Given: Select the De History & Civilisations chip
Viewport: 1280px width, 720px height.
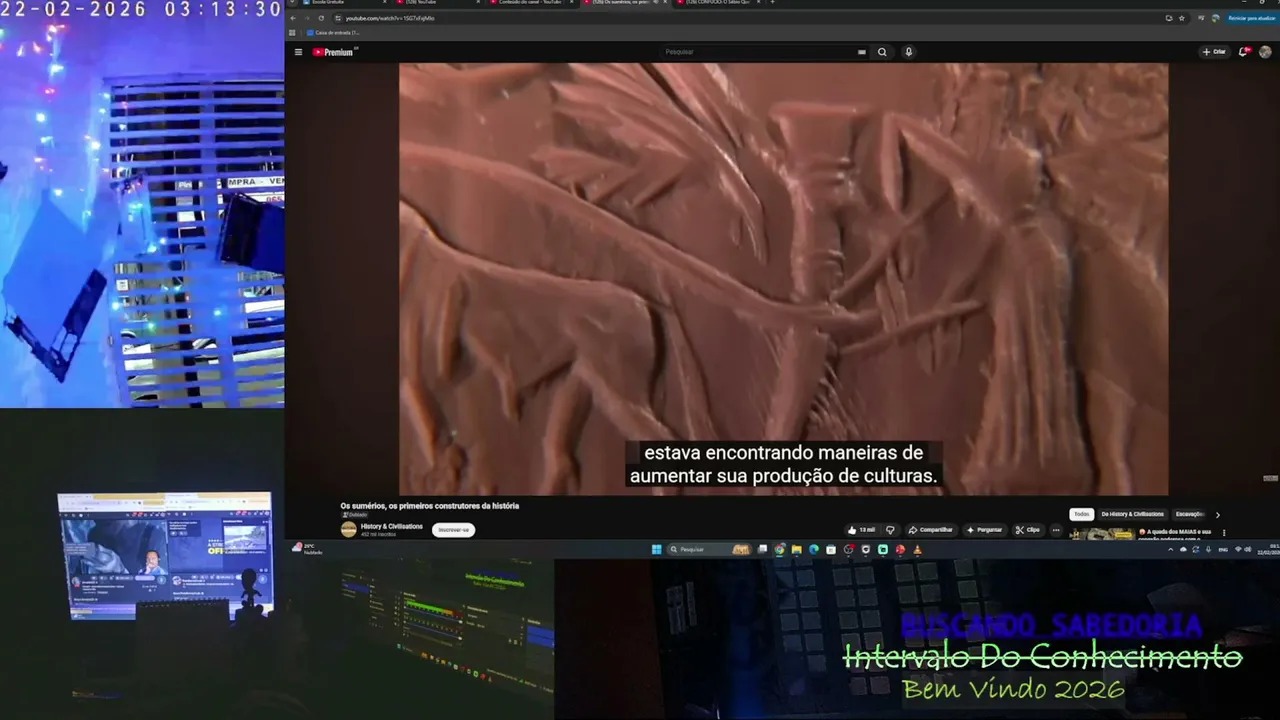Looking at the screenshot, I should point(1133,514).
